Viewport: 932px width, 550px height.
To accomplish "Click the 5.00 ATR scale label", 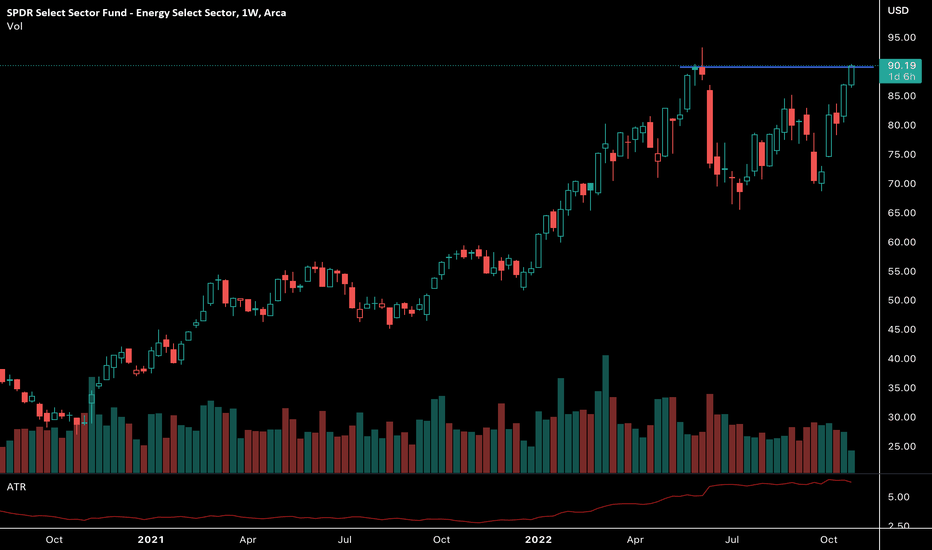I will 899,497.
